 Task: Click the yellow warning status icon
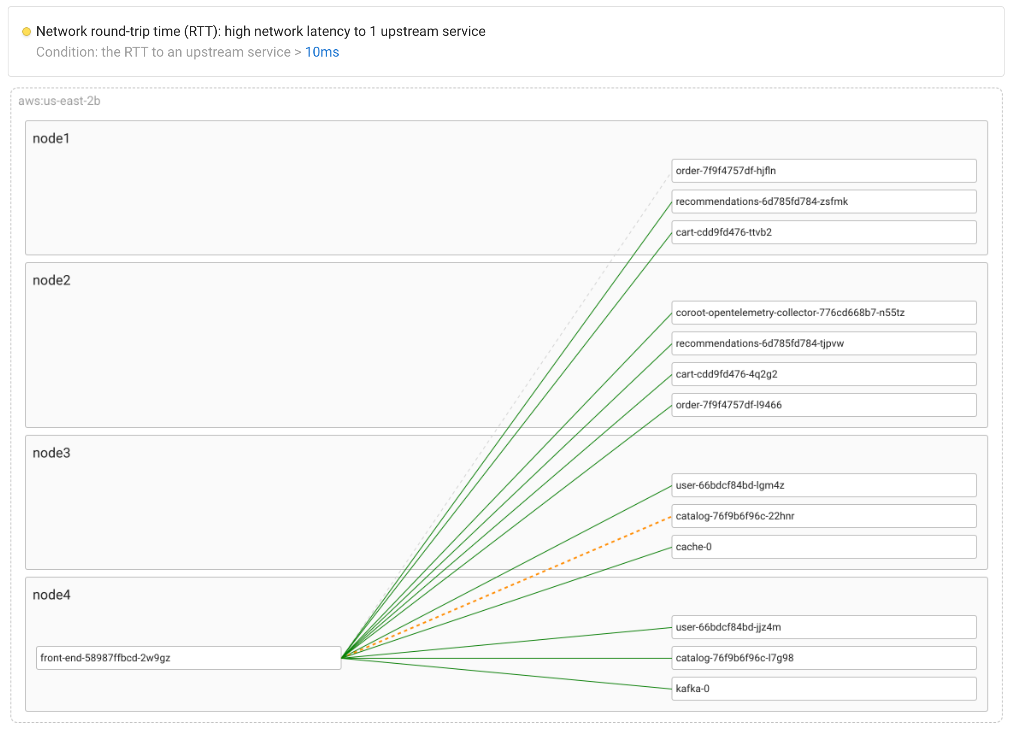pos(25,31)
